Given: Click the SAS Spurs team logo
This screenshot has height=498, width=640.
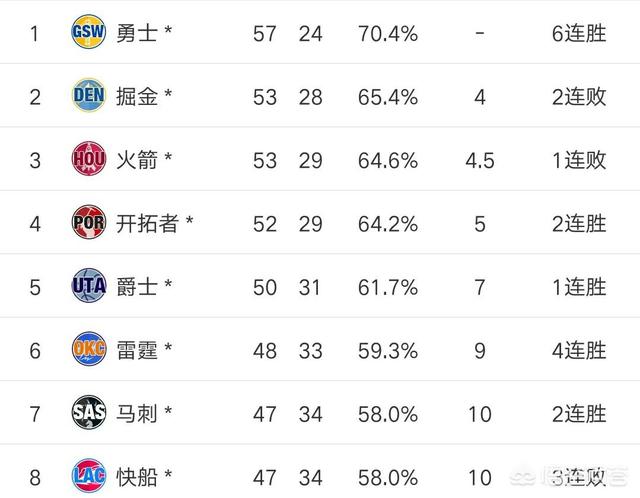Looking at the screenshot, I should (89, 412).
